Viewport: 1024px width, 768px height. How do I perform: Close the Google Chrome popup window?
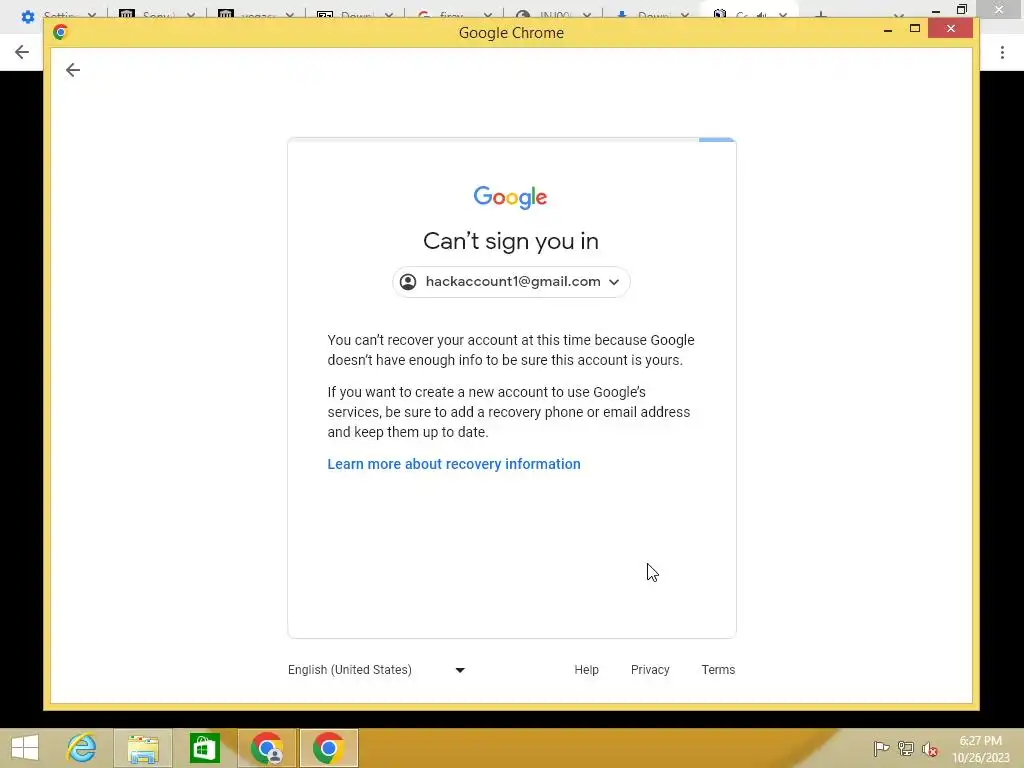tap(951, 29)
